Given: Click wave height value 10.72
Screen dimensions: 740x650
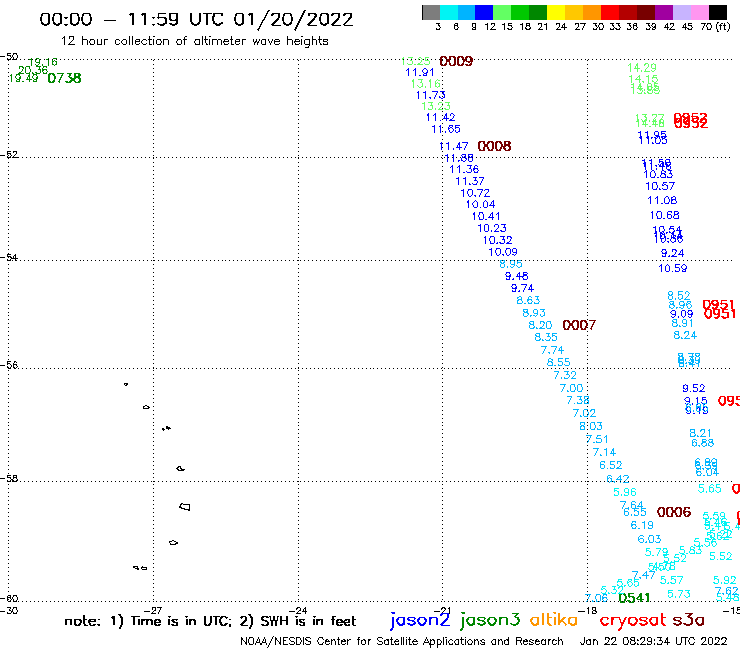Looking at the screenshot, I should [475, 193].
